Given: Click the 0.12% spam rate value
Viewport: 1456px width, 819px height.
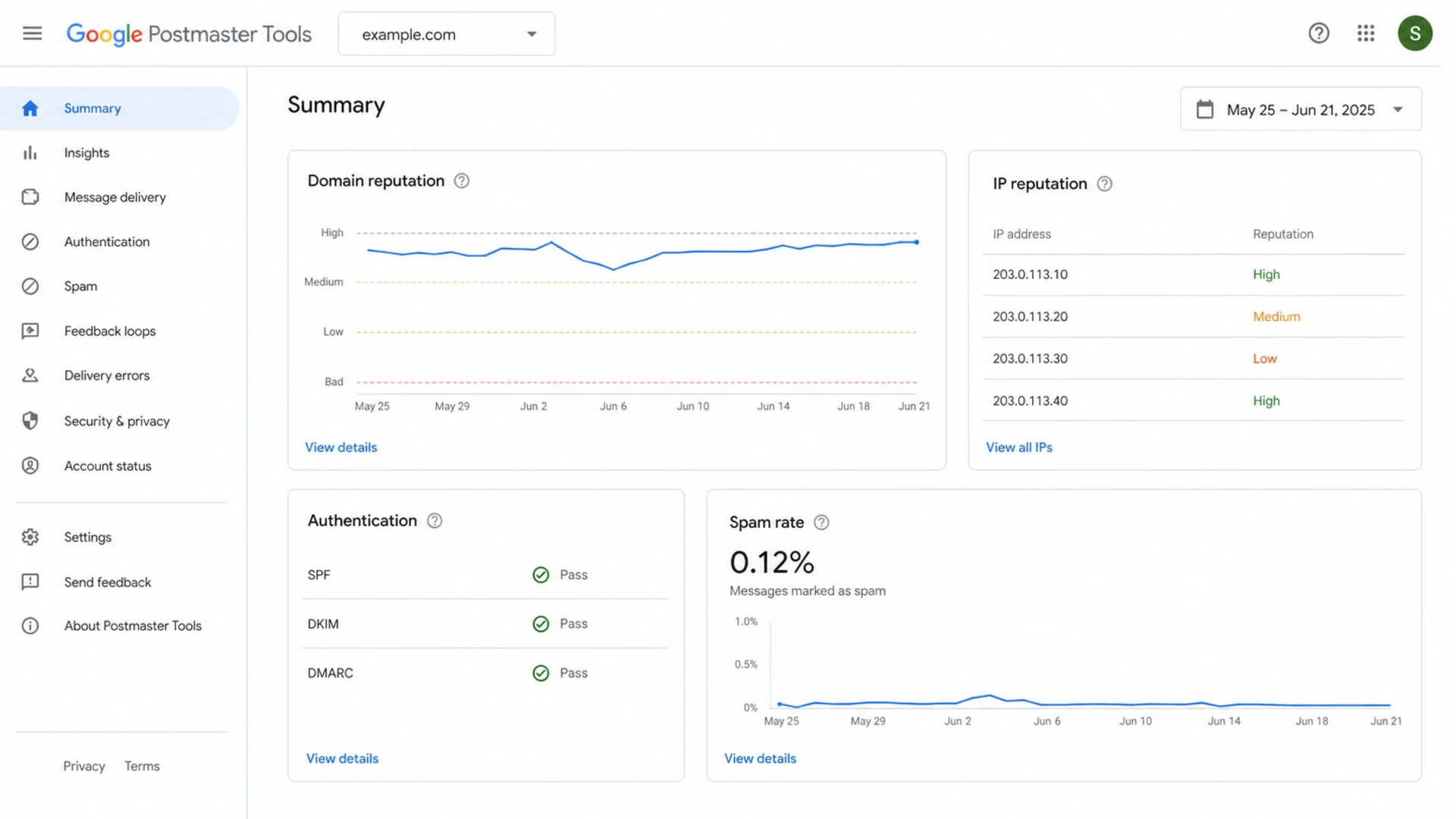Looking at the screenshot, I should coord(772,563).
